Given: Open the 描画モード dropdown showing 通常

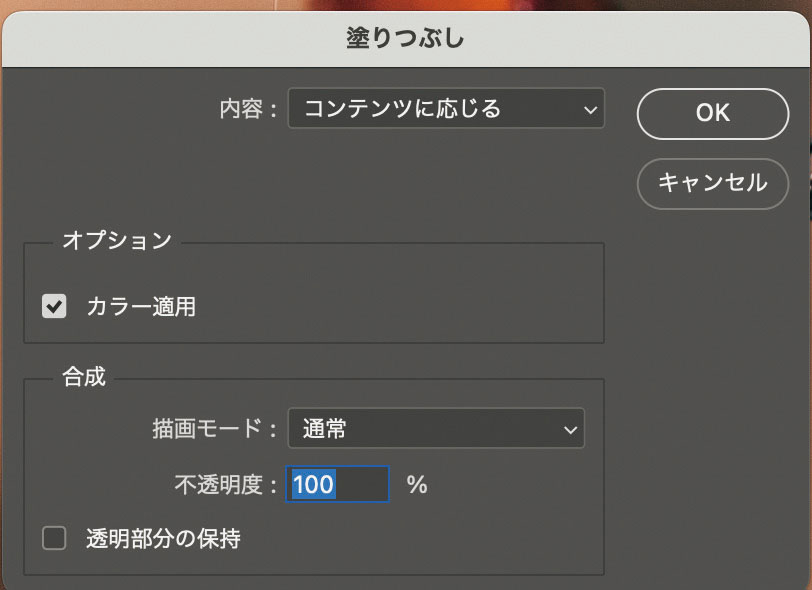Looking at the screenshot, I should [x=436, y=429].
